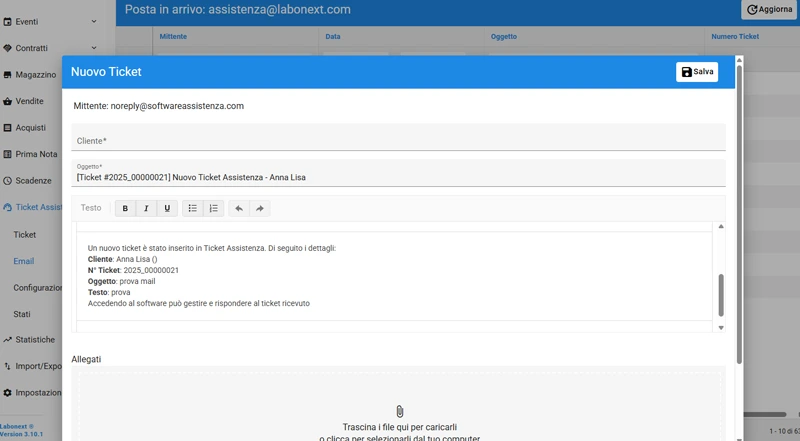Sort by Mittente column header
The height and width of the screenshot is (441, 800).
pos(173,37)
